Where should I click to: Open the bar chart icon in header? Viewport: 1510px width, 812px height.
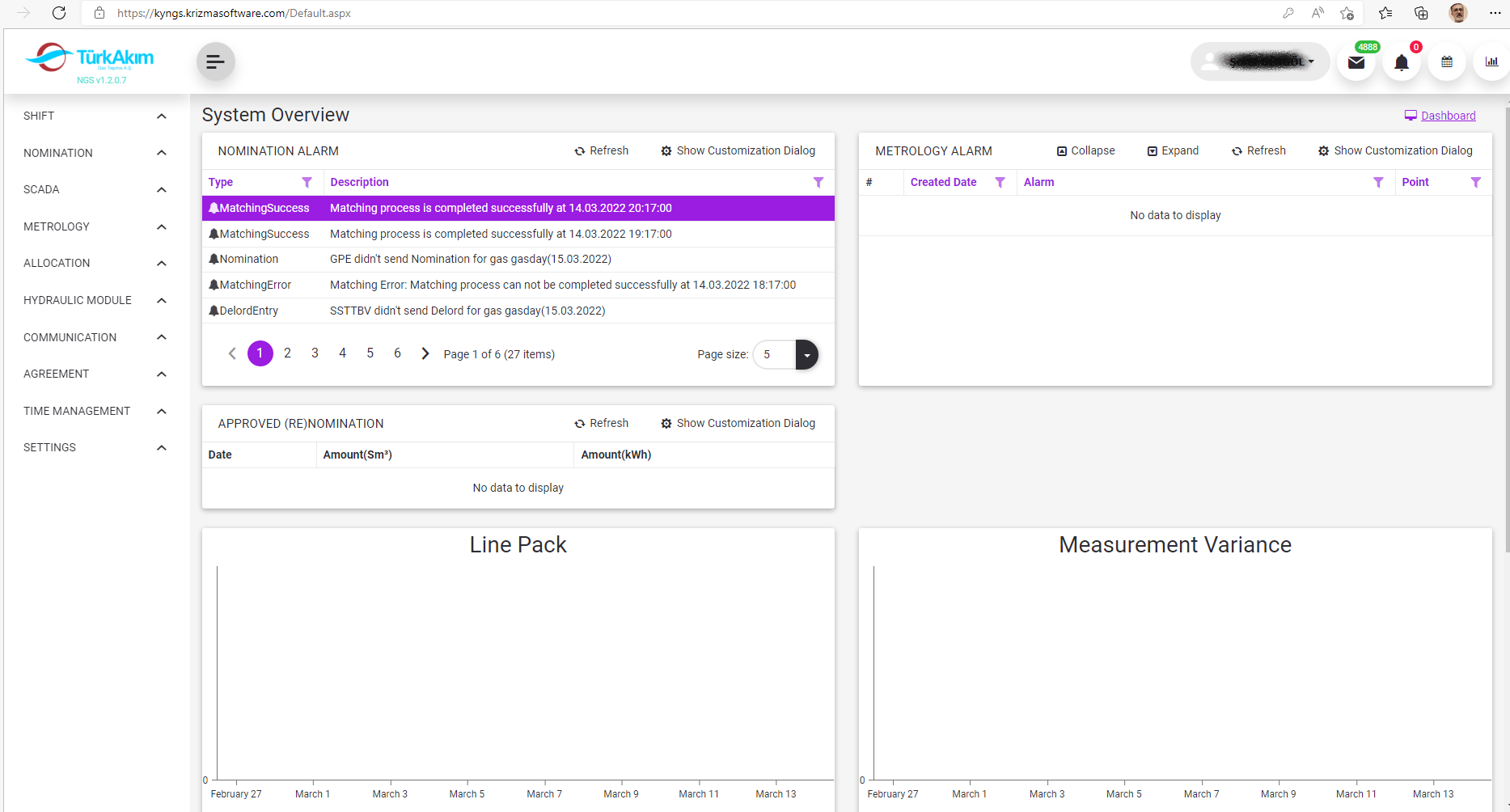[1491, 62]
